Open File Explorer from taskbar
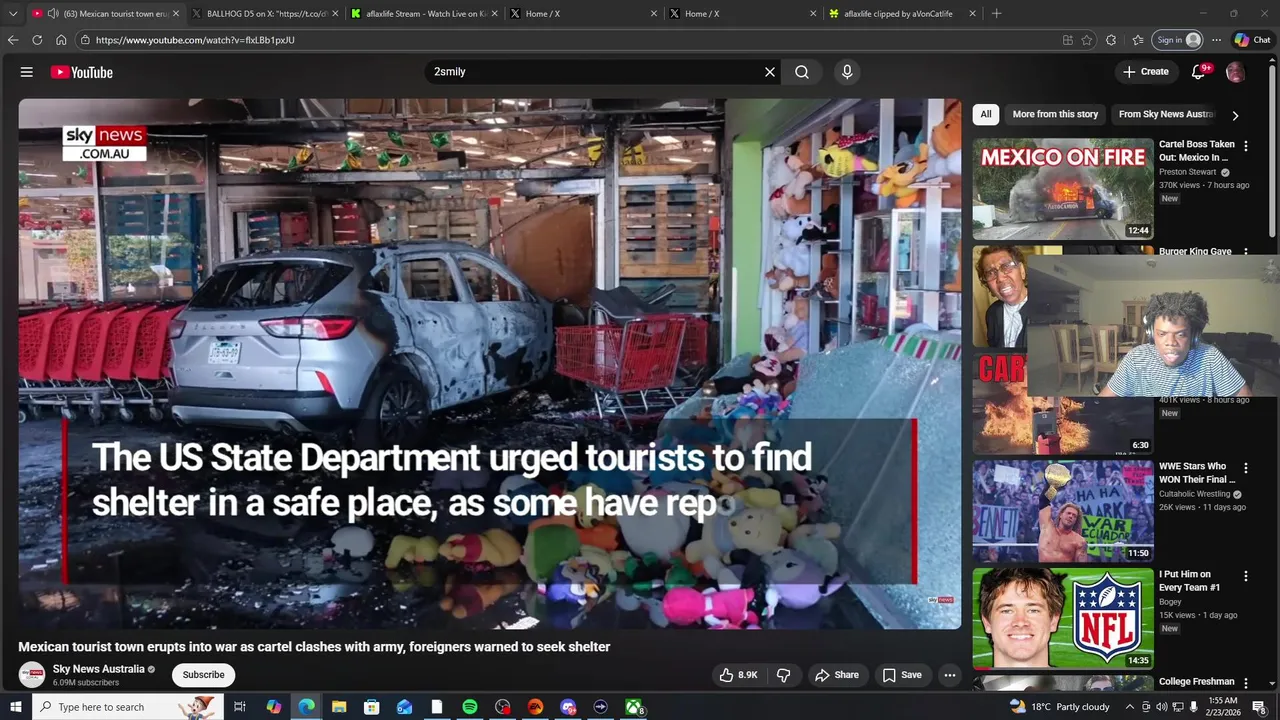 tap(339, 707)
